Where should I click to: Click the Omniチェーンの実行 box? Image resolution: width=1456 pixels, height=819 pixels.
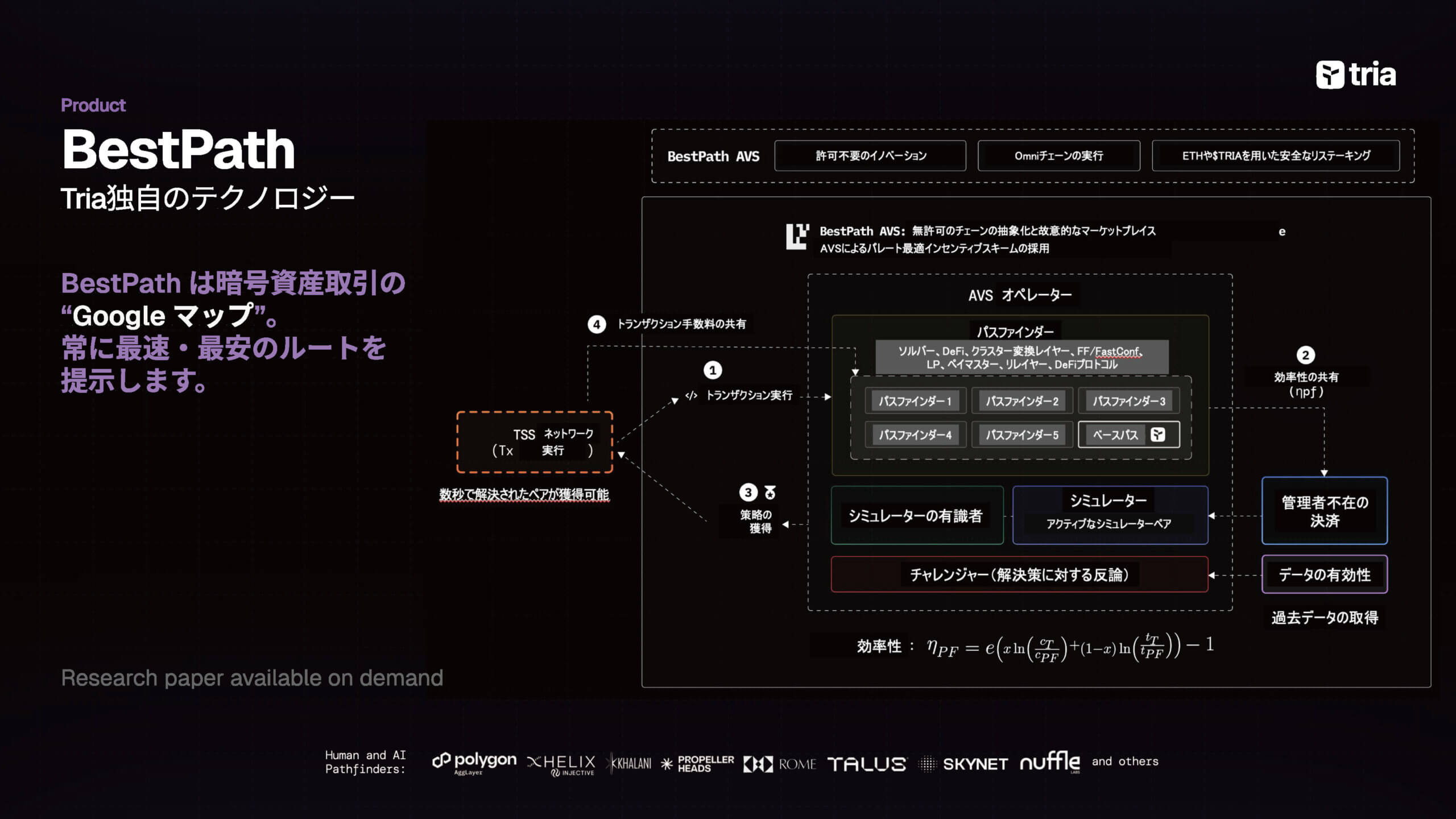click(x=1058, y=156)
